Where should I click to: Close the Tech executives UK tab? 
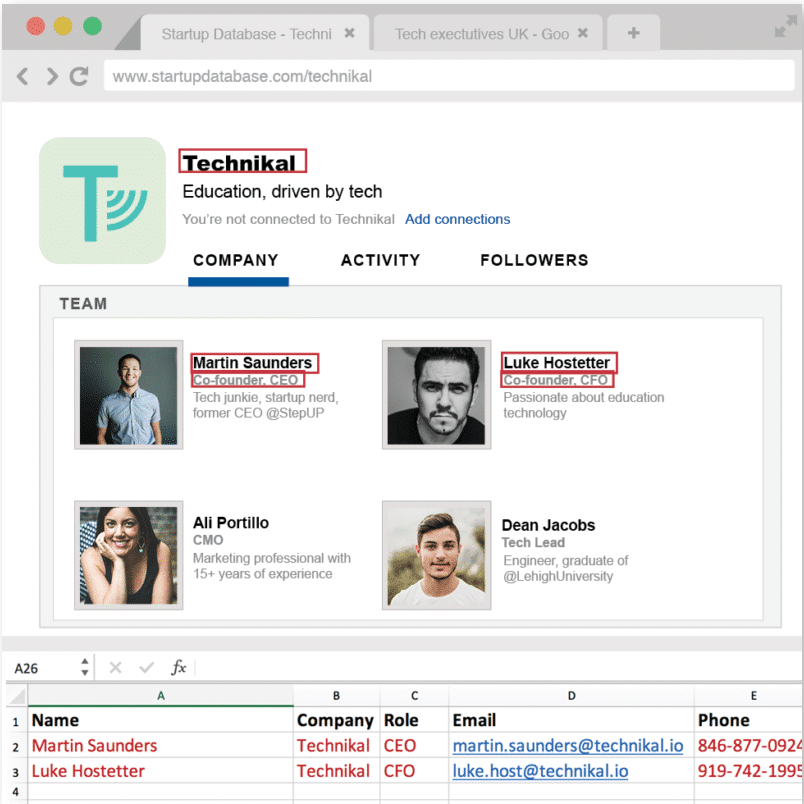click(583, 33)
